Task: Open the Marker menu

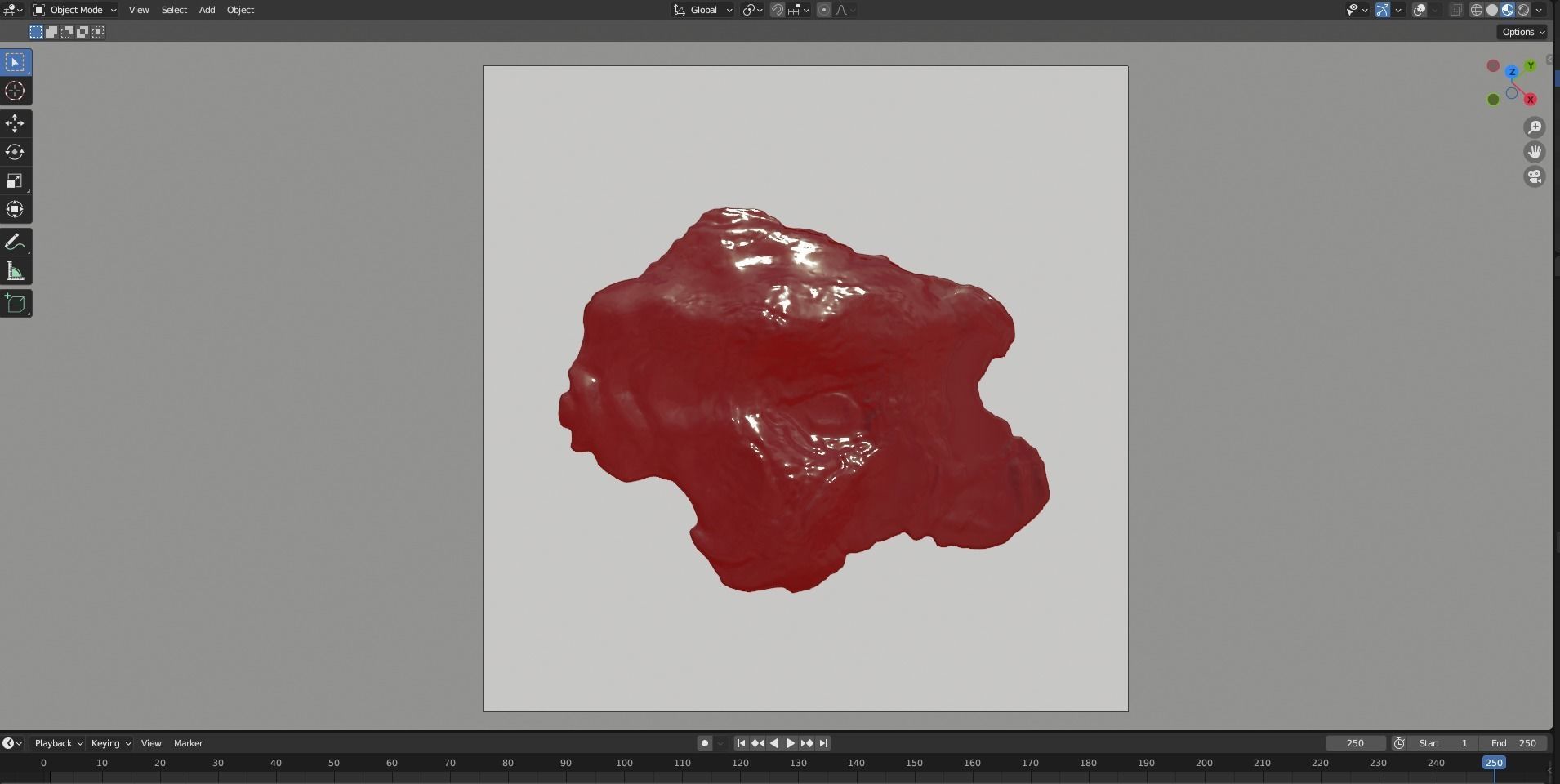Action: pos(189,743)
